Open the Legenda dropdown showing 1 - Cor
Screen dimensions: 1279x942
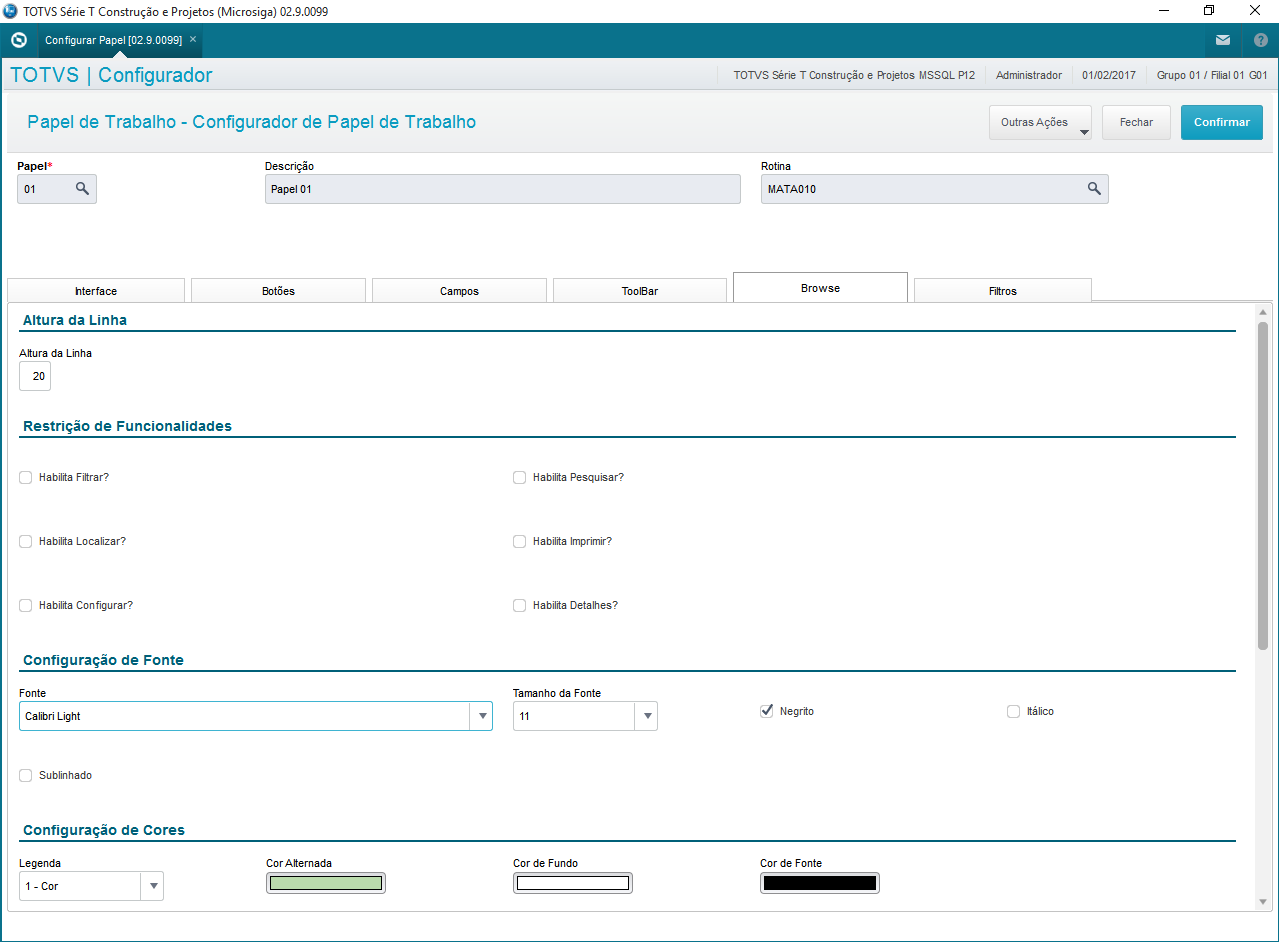pos(91,886)
